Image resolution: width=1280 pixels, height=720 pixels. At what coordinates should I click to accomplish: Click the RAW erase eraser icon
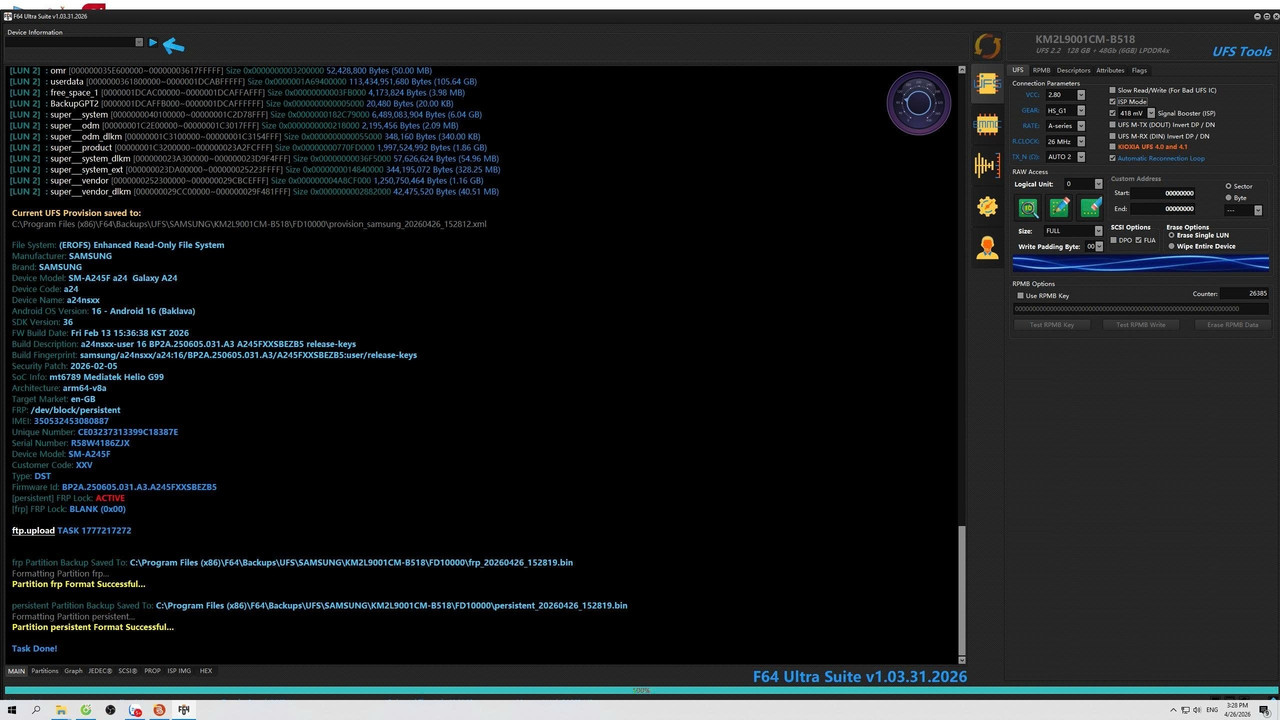1090,207
